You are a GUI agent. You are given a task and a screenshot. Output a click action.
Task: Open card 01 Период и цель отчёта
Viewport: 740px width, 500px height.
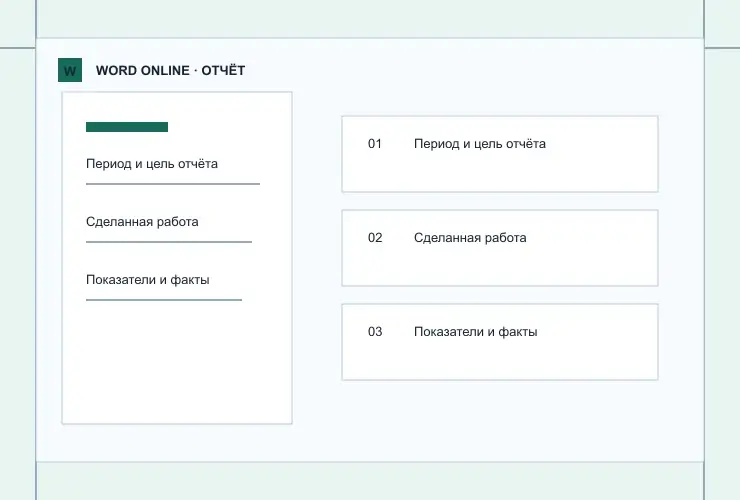tap(500, 154)
